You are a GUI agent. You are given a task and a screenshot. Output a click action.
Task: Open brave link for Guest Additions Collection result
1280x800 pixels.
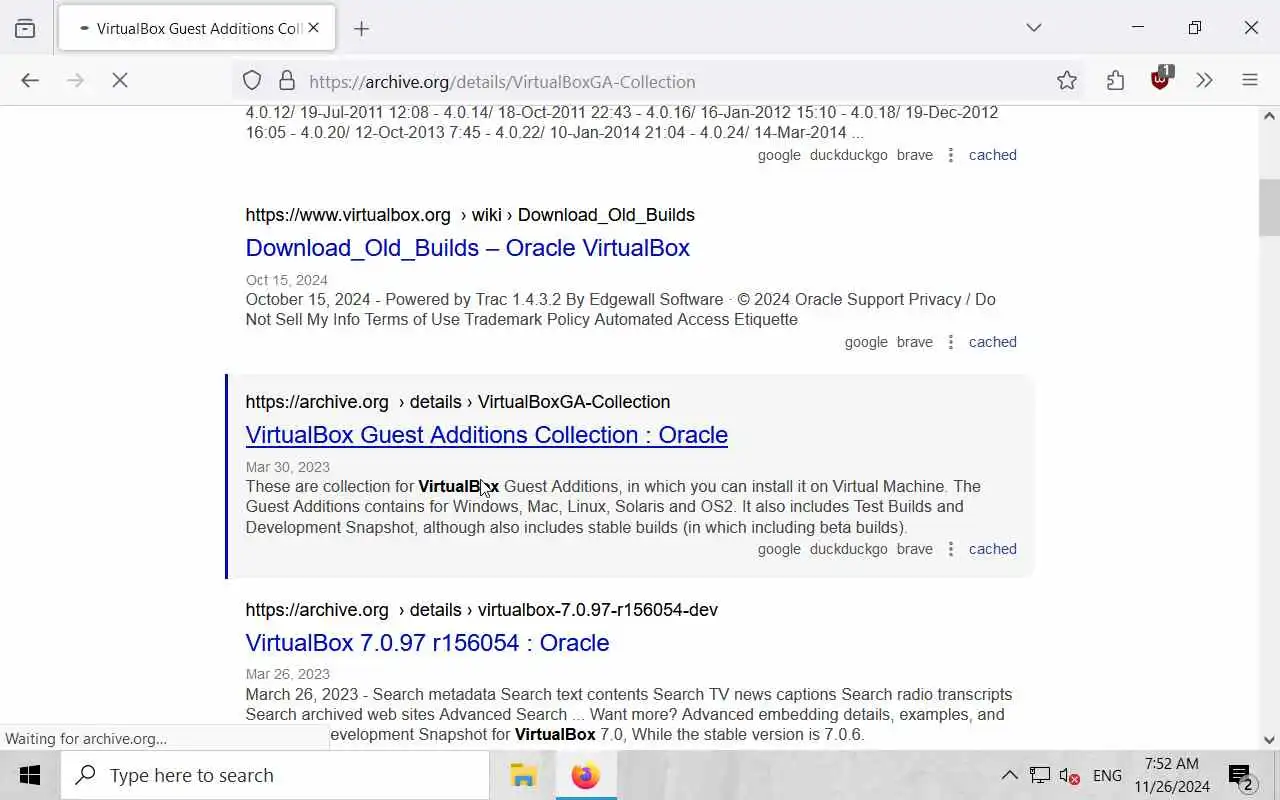tap(914, 549)
